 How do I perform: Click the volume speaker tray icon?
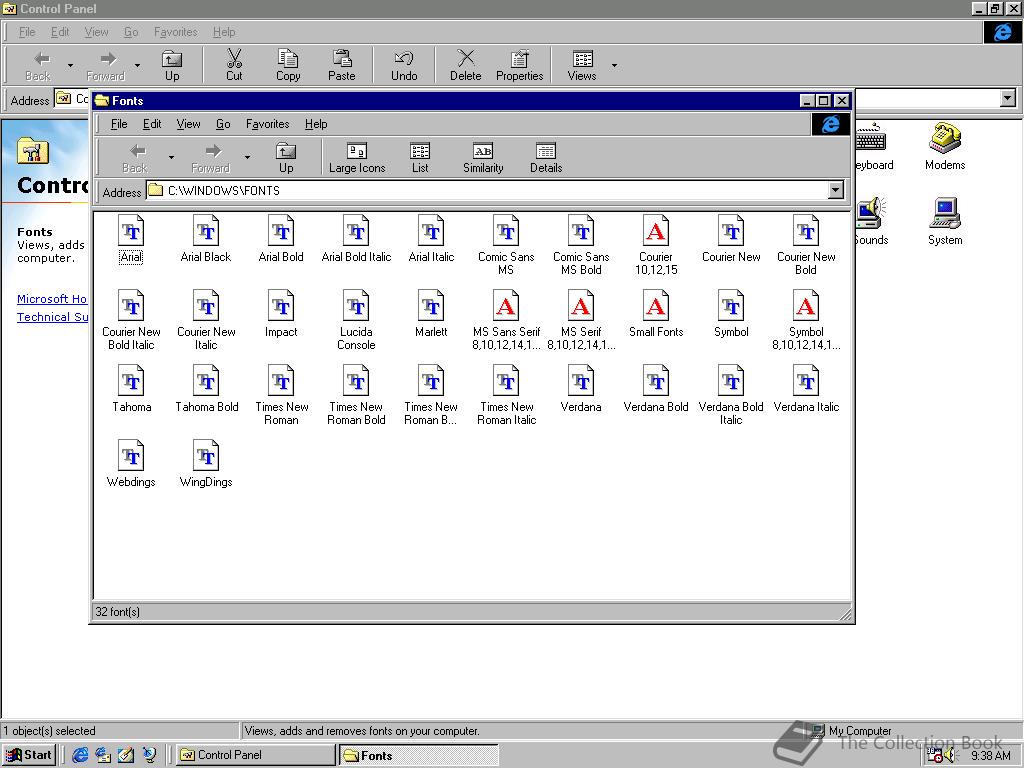[x=950, y=756]
